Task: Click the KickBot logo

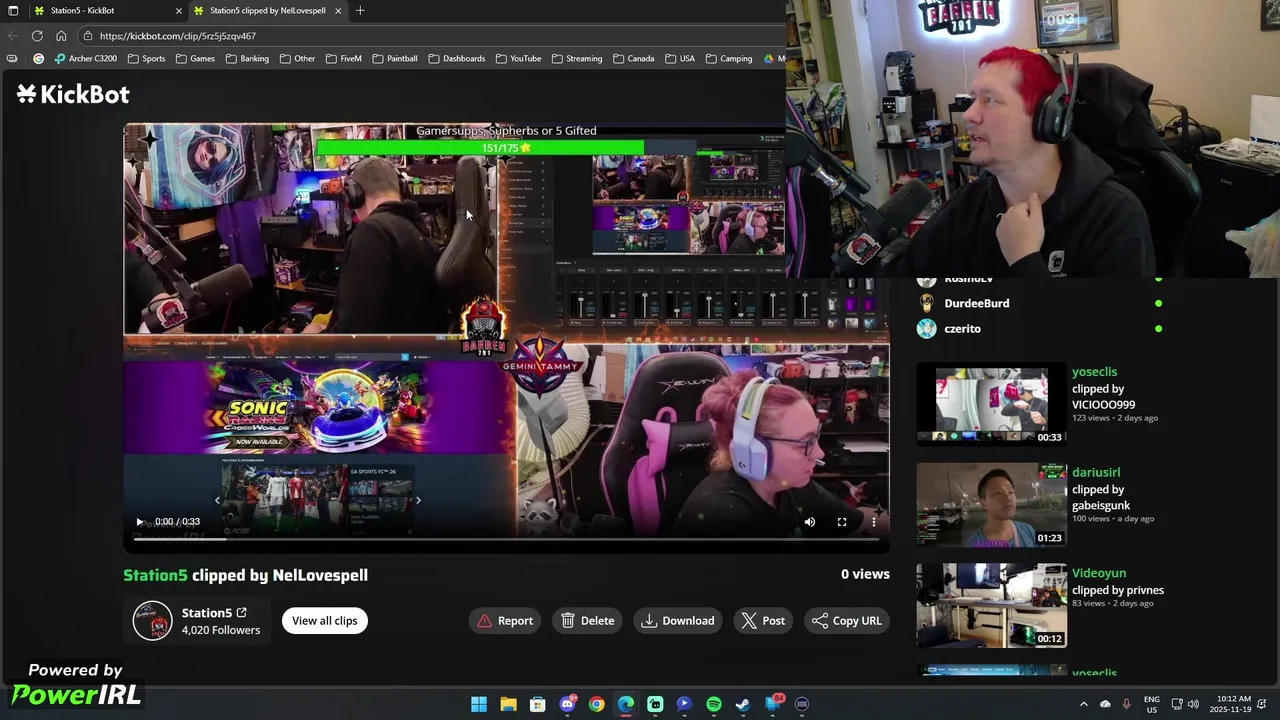Action: click(x=73, y=94)
